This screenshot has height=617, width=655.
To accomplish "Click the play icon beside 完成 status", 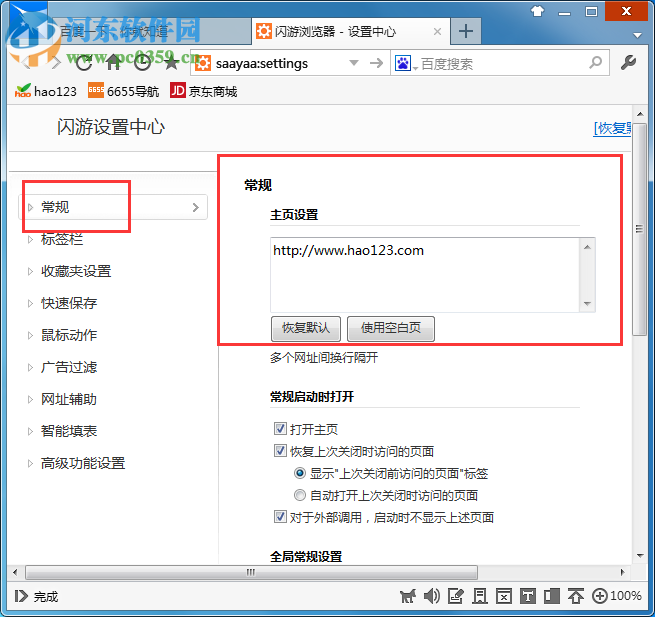I will [x=20, y=596].
